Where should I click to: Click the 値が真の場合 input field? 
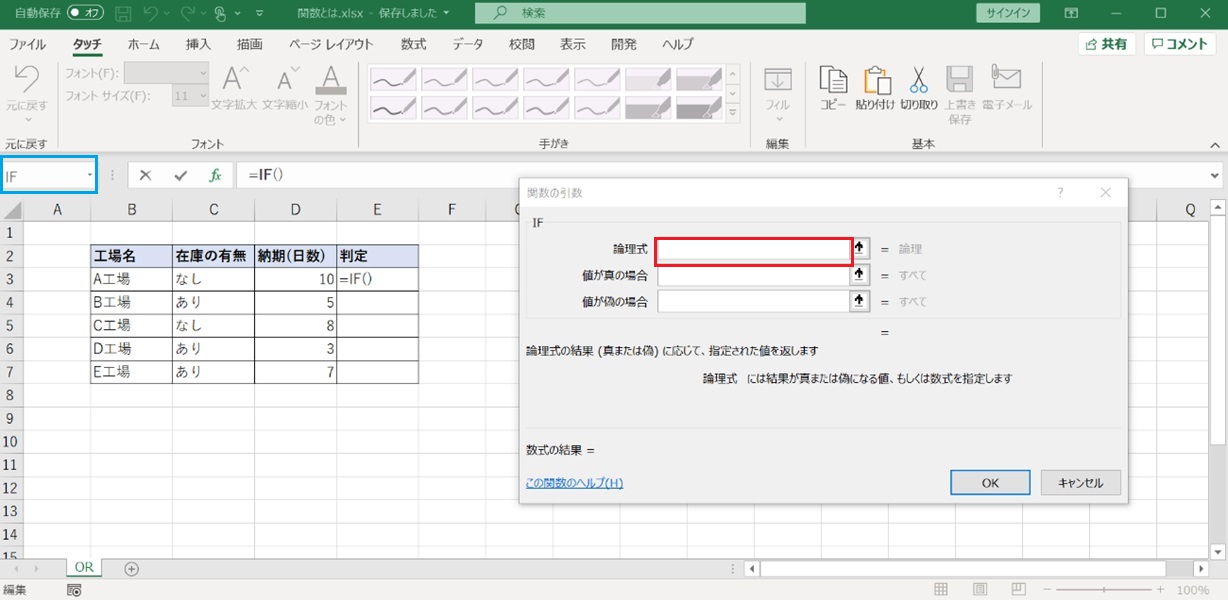(x=753, y=275)
